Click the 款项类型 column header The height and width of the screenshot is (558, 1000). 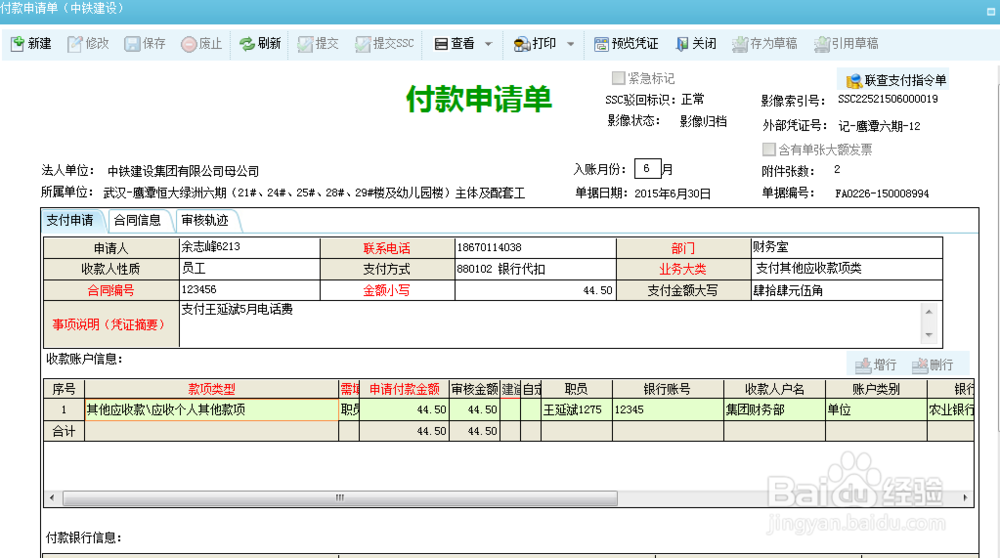click(x=211, y=389)
